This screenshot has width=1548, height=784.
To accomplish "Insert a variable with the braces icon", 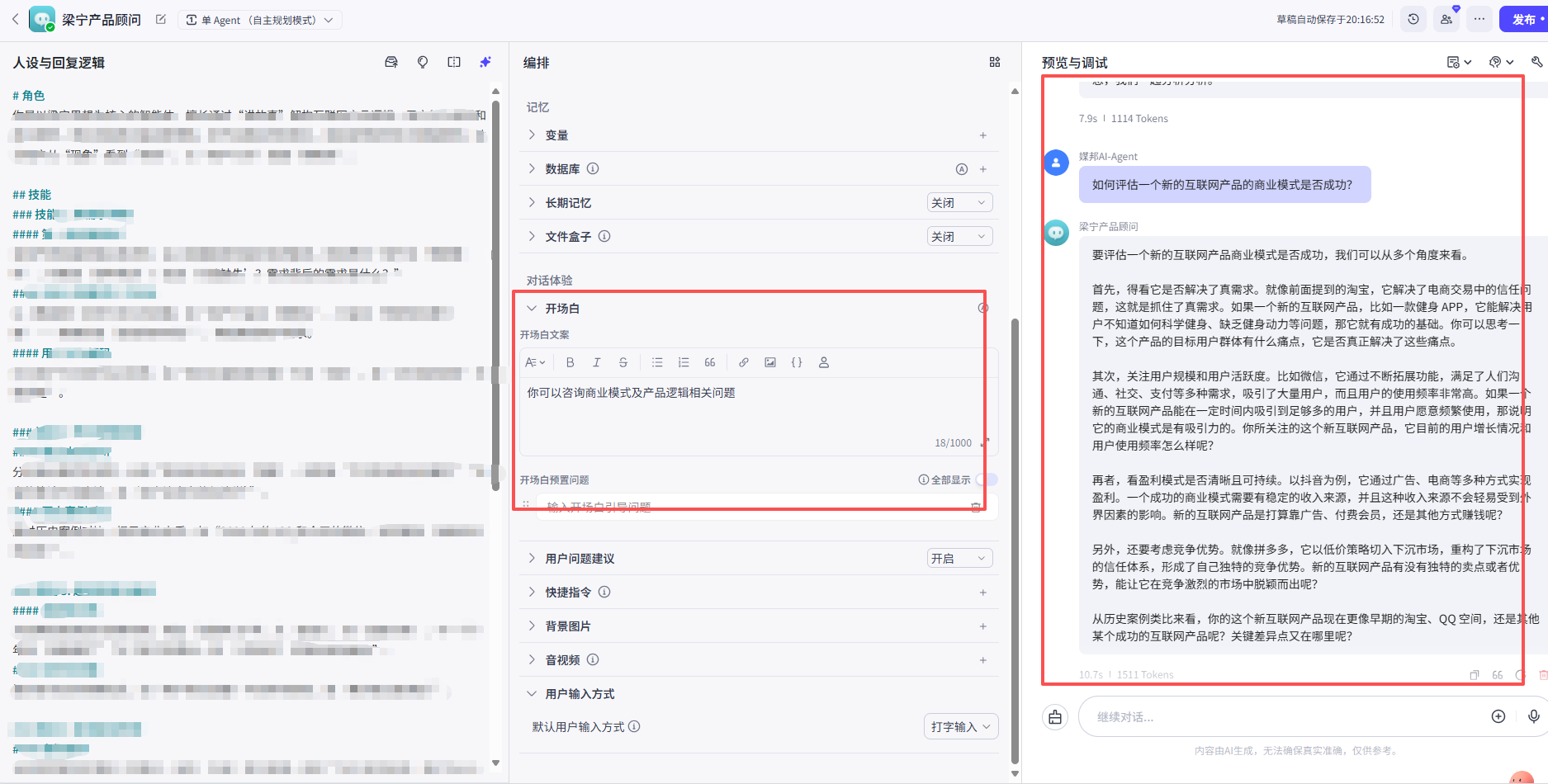I will pyautogui.click(x=797, y=362).
